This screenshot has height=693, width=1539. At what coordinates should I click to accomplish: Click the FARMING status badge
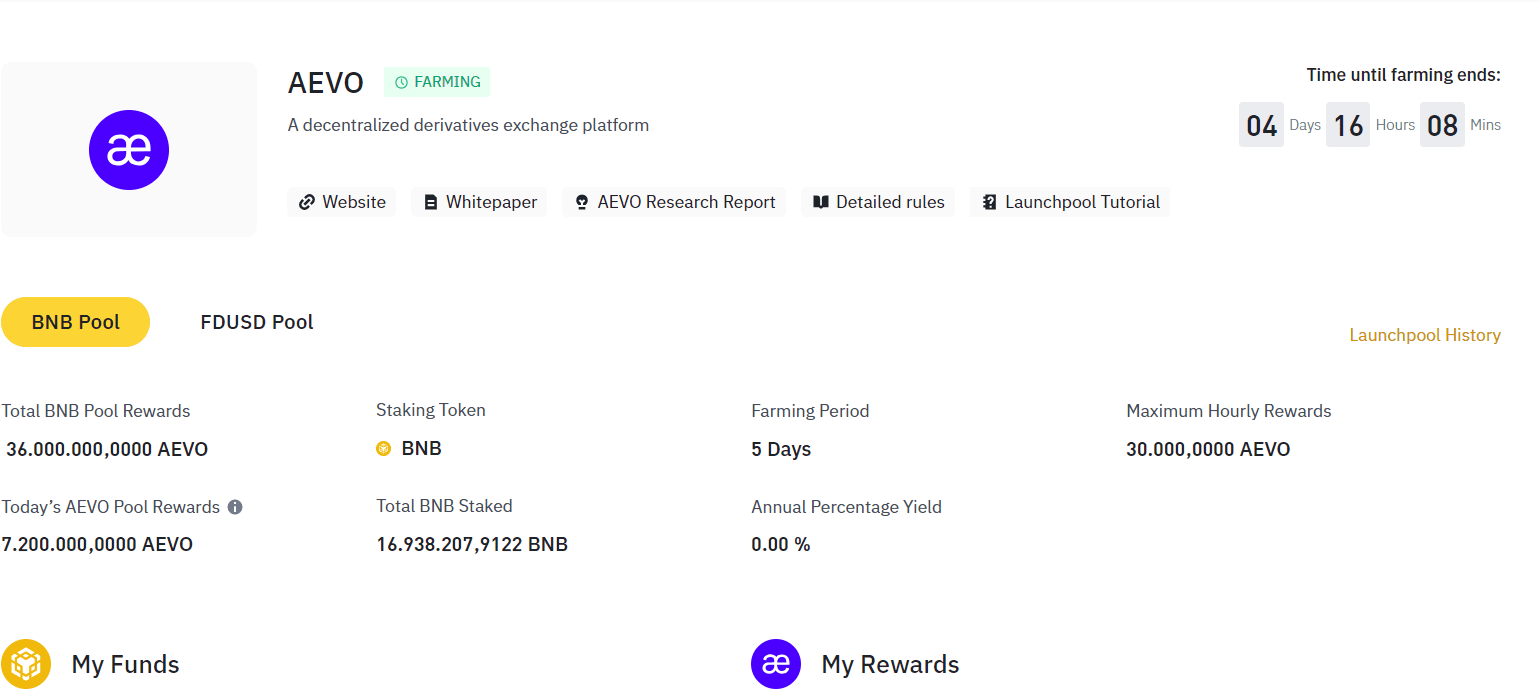tap(437, 82)
